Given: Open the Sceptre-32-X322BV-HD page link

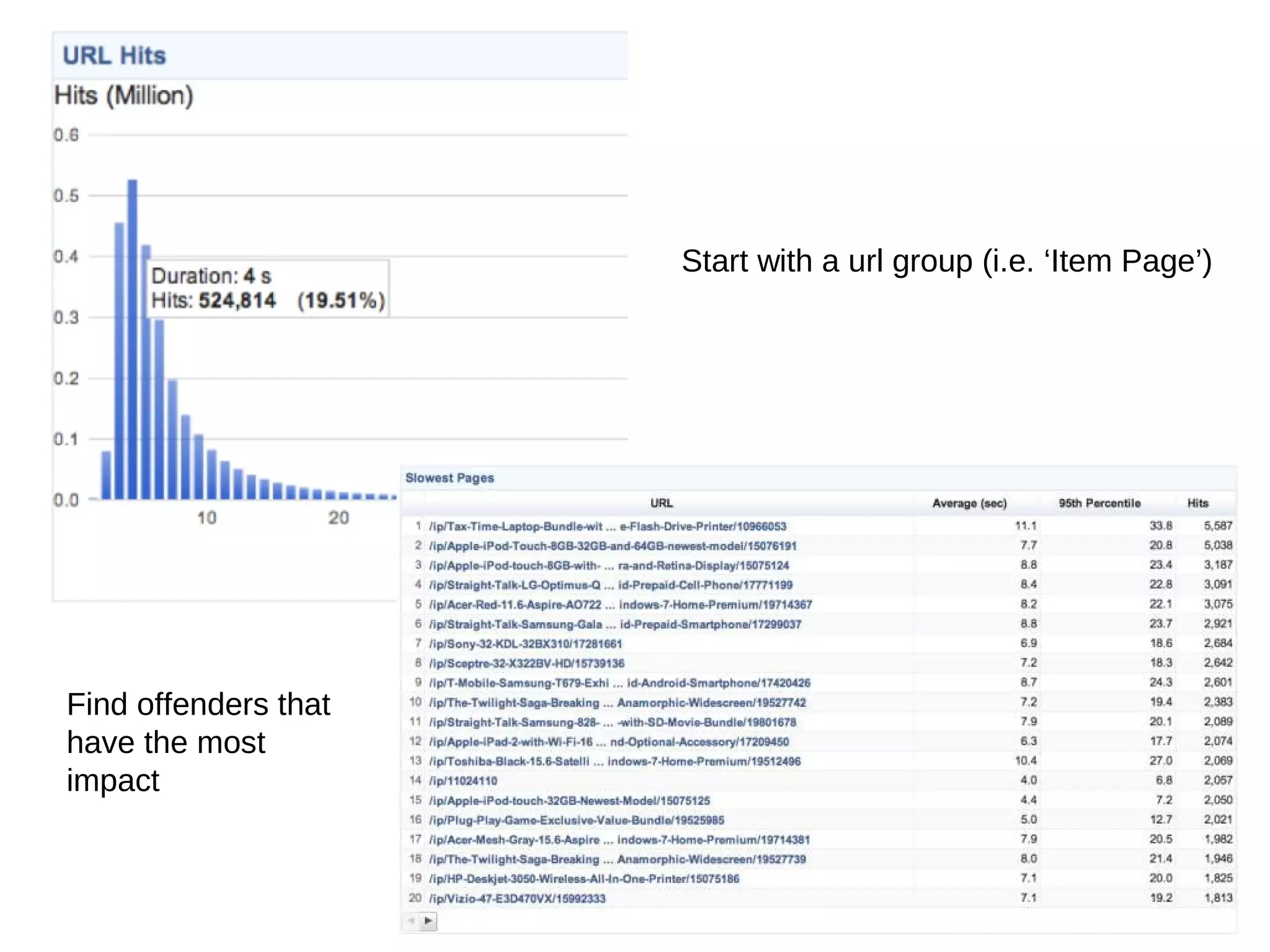Looking at the screenshot, I should [526, 663].
